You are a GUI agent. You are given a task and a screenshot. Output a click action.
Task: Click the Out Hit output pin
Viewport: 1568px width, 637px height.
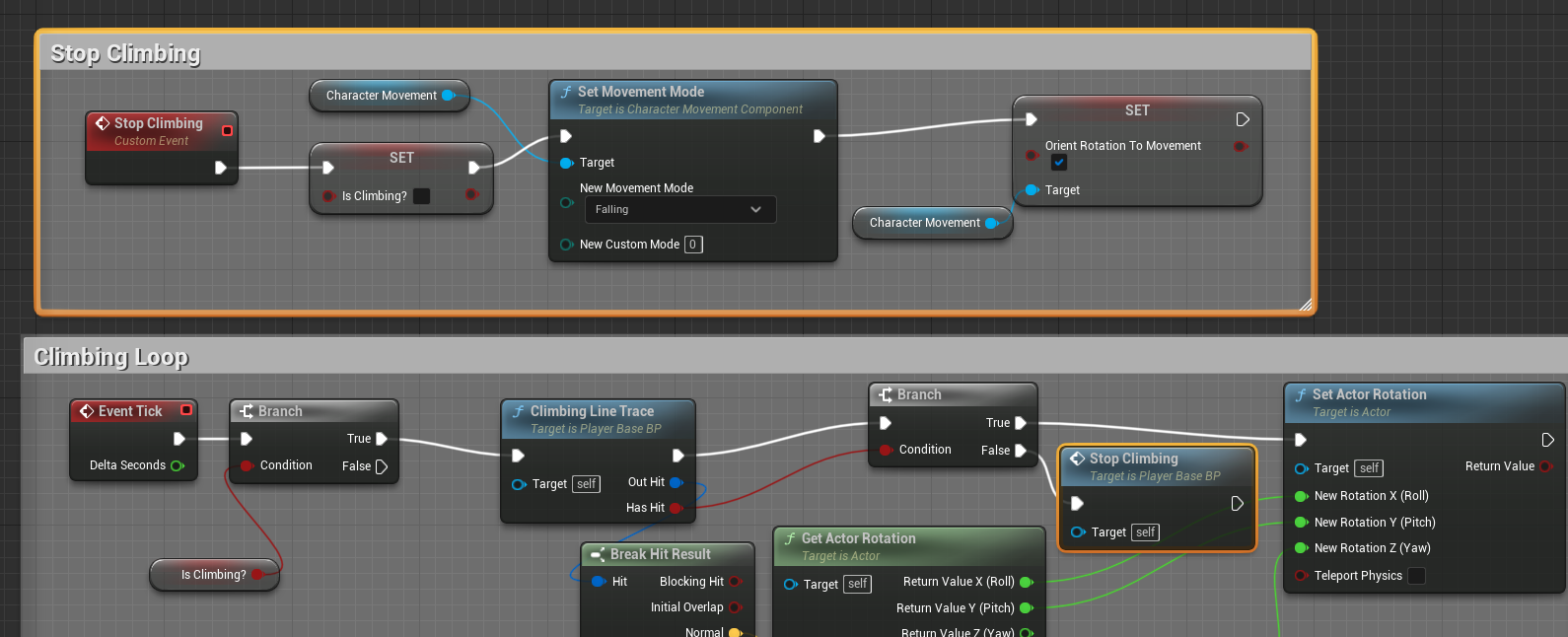click(x=677, y=482)
